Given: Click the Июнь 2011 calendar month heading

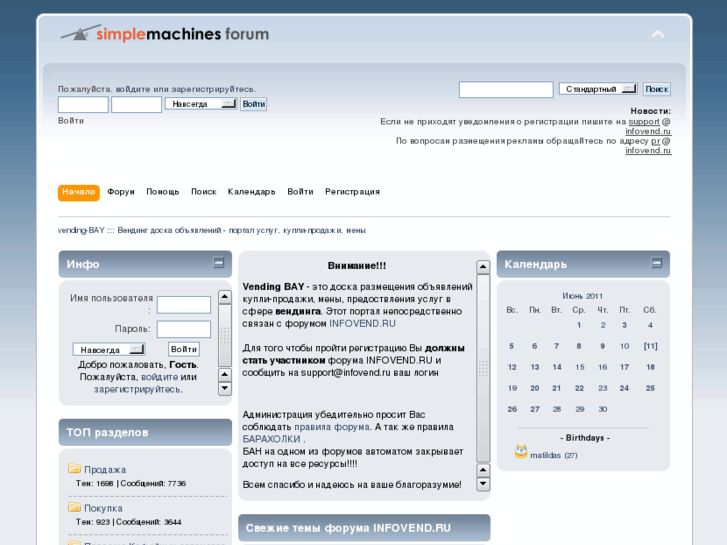Looking at the screenshot, I should [x=582, y=296].
